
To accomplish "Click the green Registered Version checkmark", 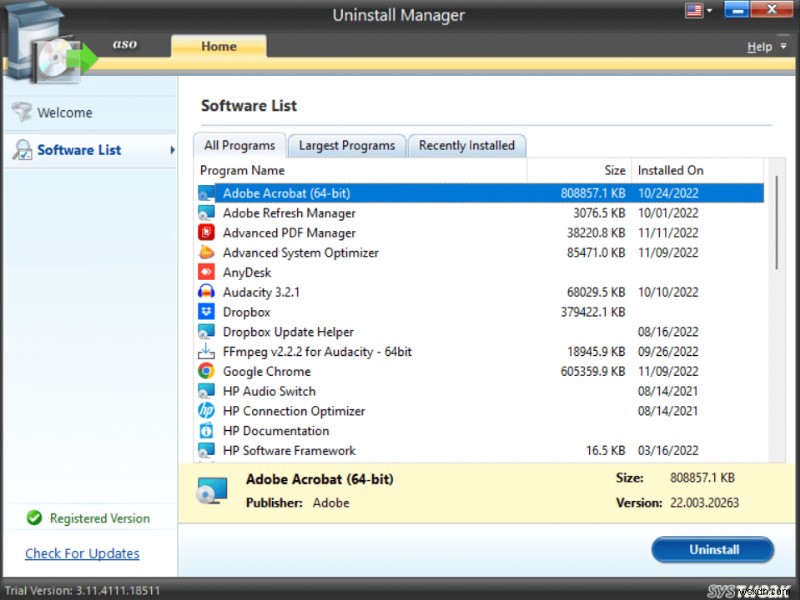I will pos(33,518).
